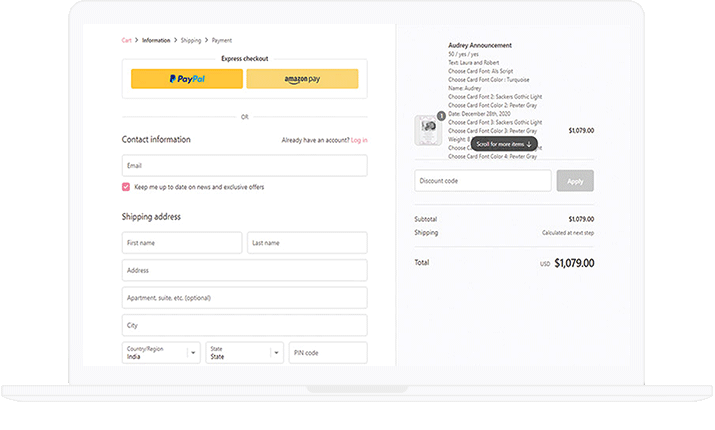
Task: Click the Audrey Announcement product thumbnail
Action: [x=428, y=131]
